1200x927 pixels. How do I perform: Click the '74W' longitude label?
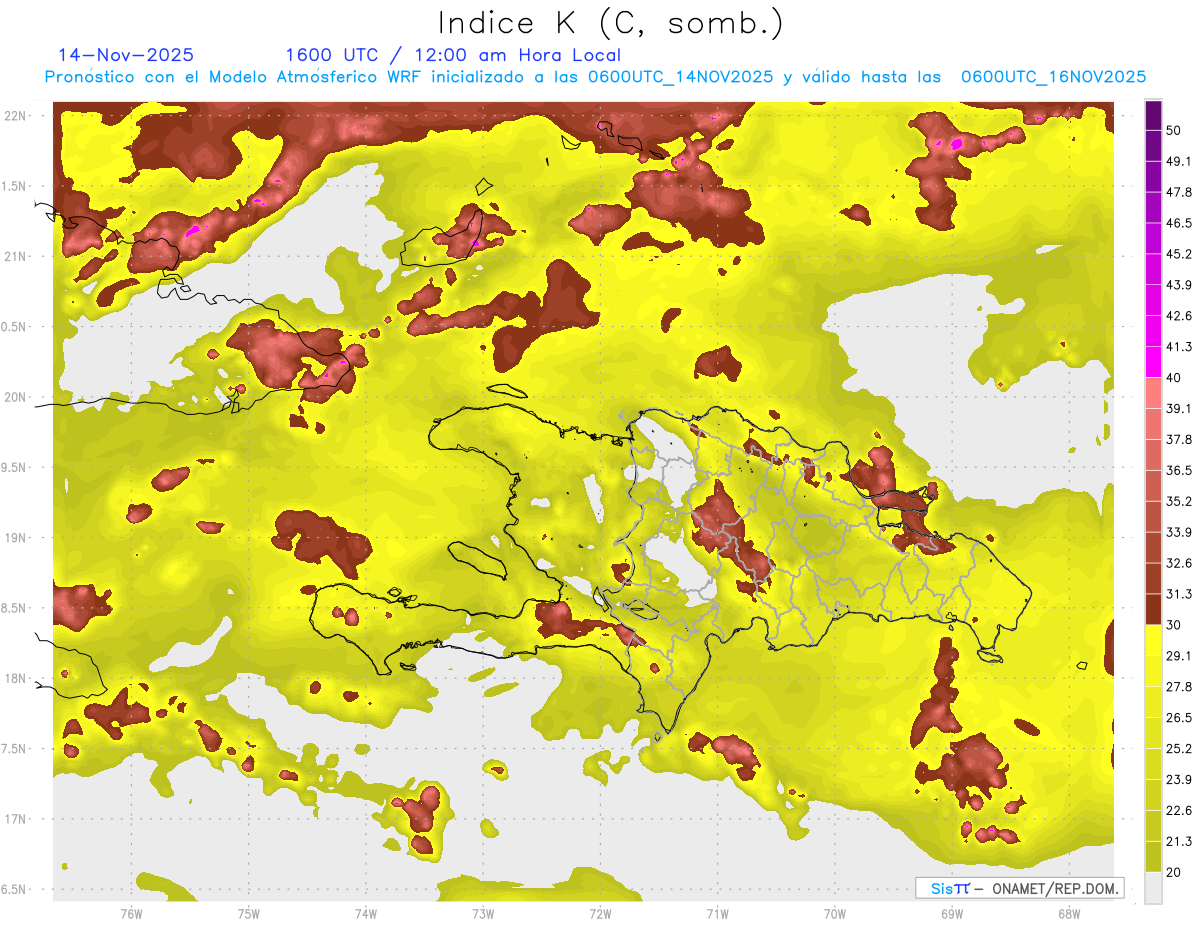point(366,914)
